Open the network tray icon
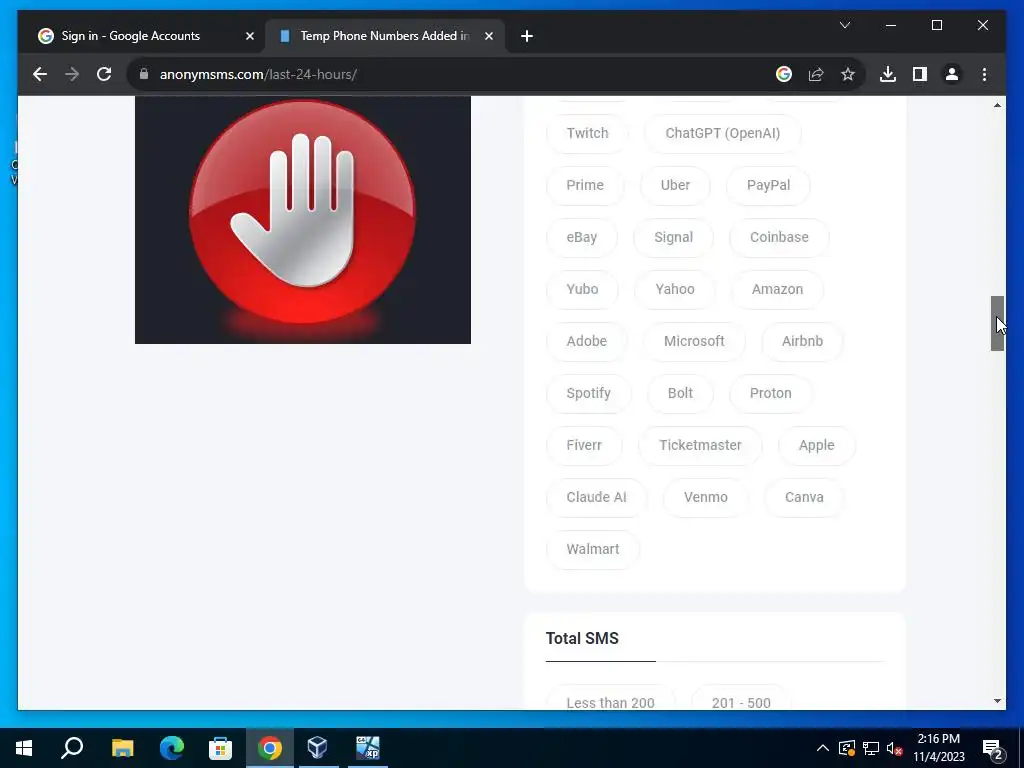Image resolution: width=1024 pixels, height=768 pixels. [x=871, y=748]
